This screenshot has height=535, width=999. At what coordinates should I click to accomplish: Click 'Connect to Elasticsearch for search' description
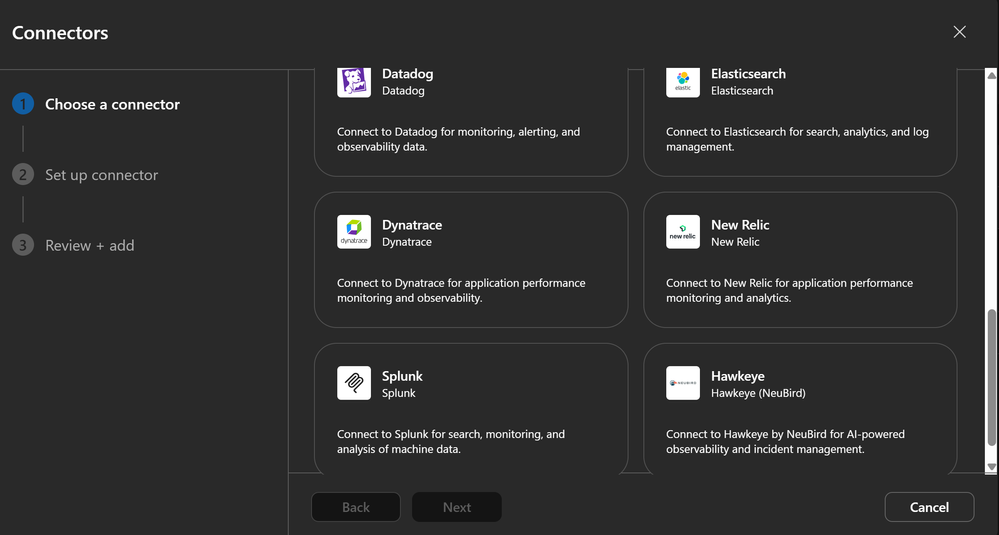click(797, 139)
